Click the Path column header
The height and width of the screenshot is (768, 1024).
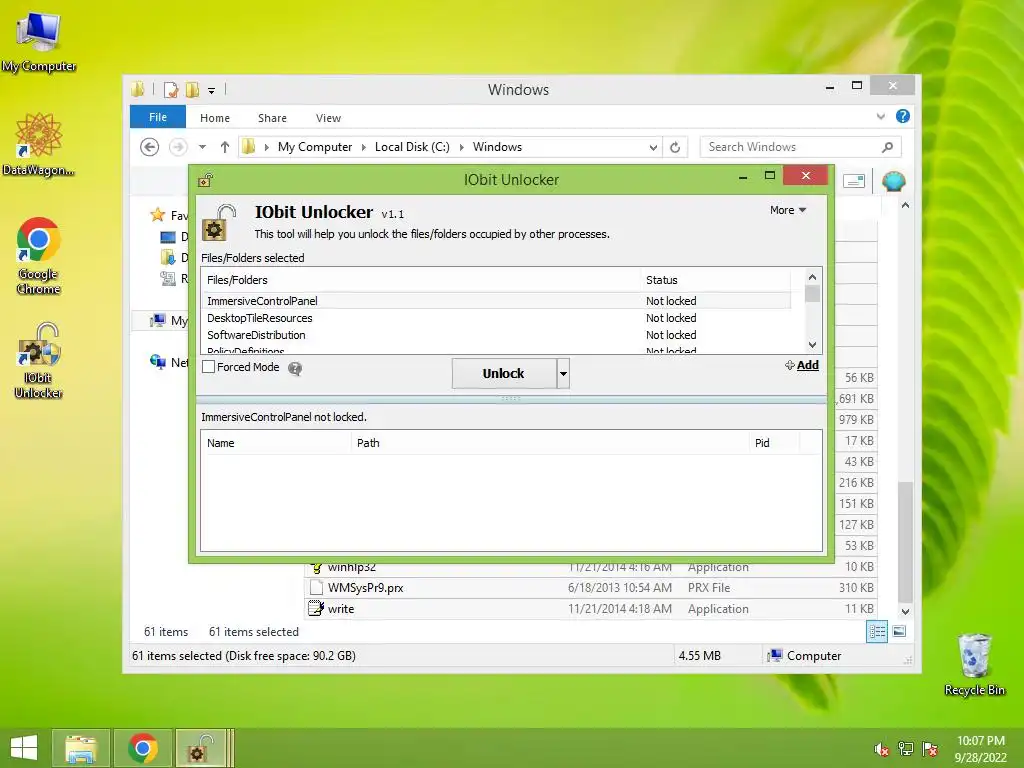click(x=550, y=443)
